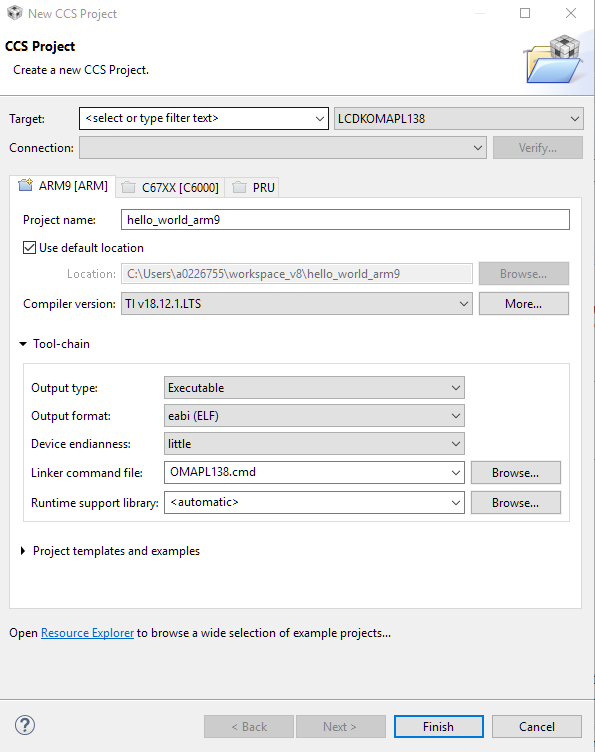The image size is (595, 752).
Task: Click the CCS cube icon in title bar
Action: (x=14, y=13)
